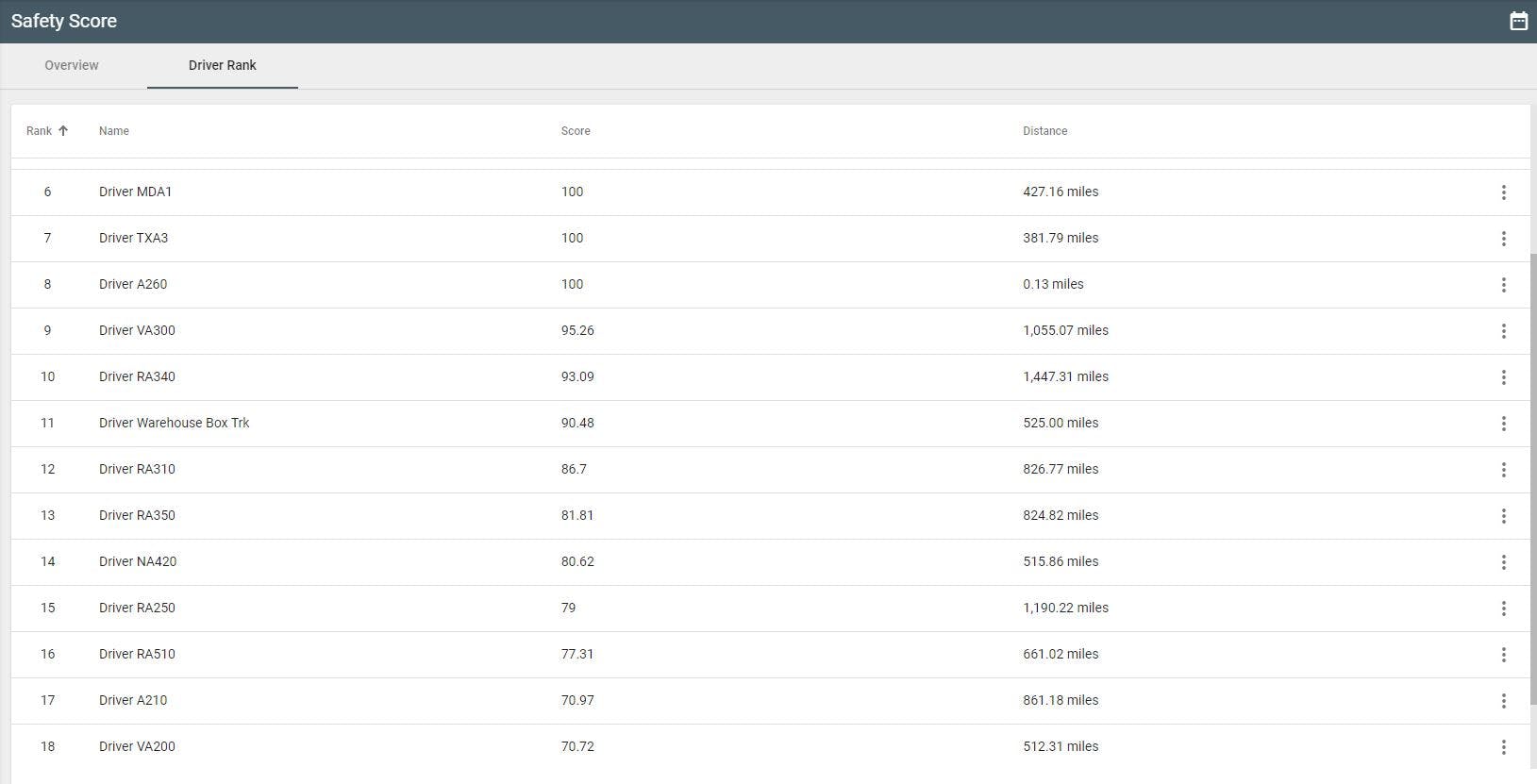The width and height of the screenshot is (1537, 784).
Task: Open the three-dot menu for Driver MDA1
Action: point(1503,192)
